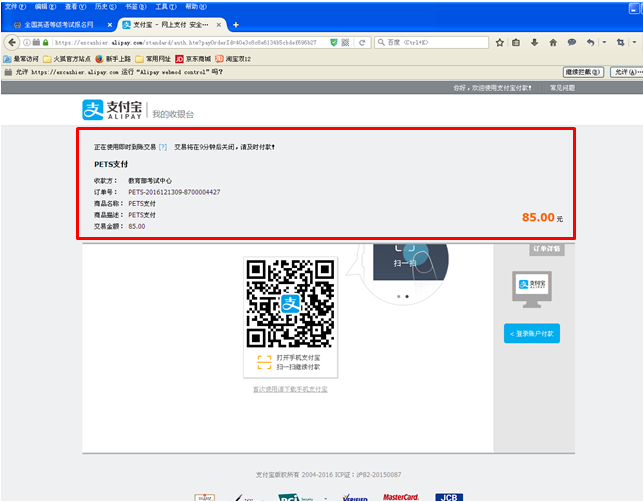Open the 工具 menu in the menu bar

[x=161, y=6]
